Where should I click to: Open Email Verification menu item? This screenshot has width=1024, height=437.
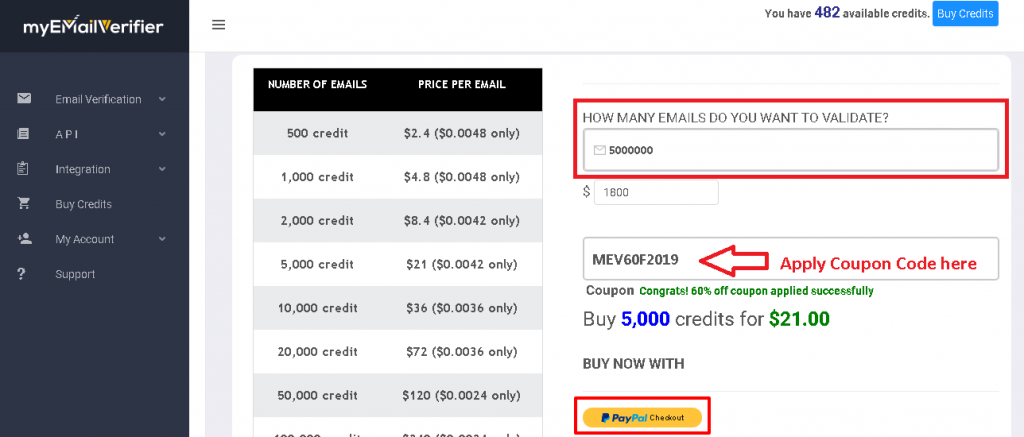[x=98, y=99]
